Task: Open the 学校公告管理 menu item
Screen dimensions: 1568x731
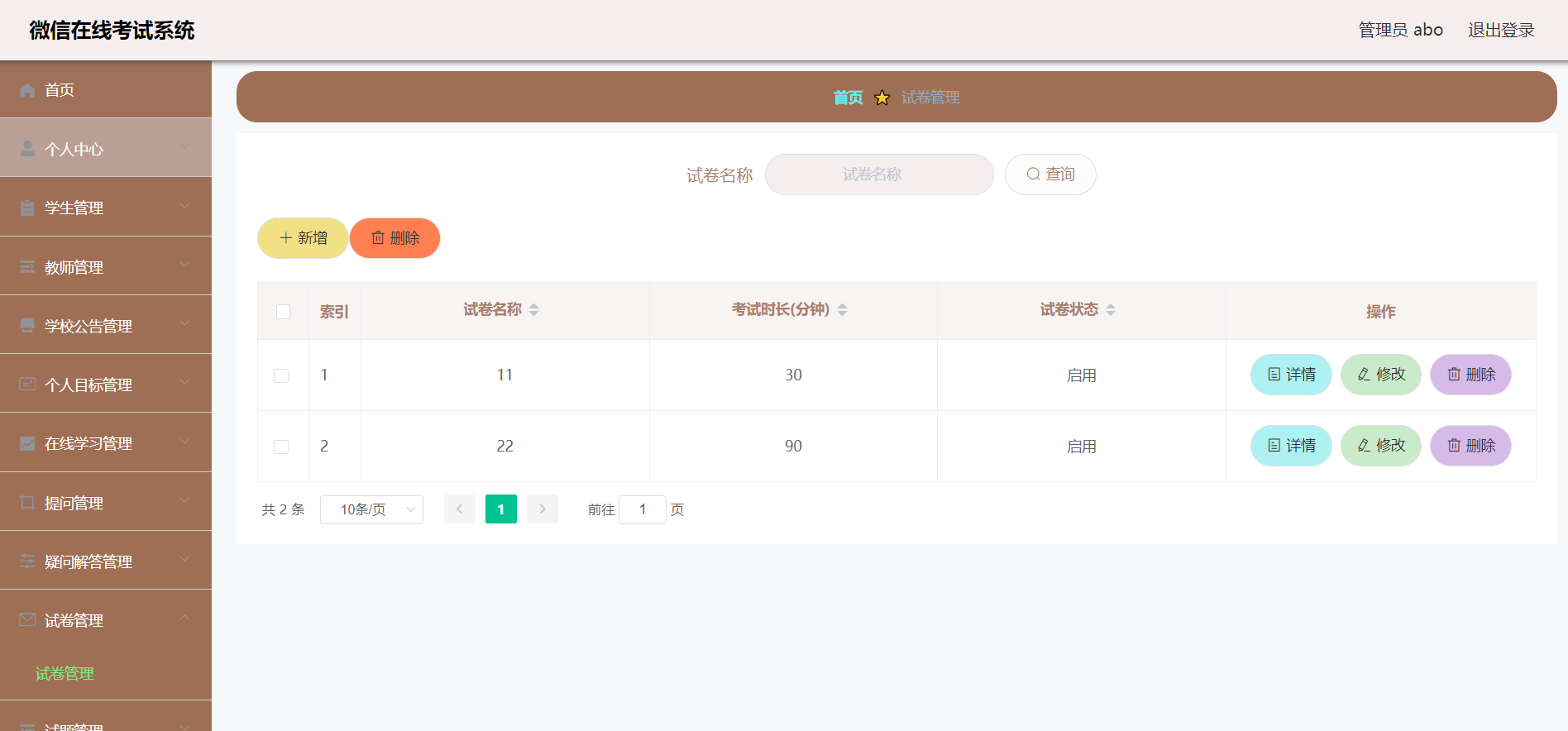Action: point(106,325)
